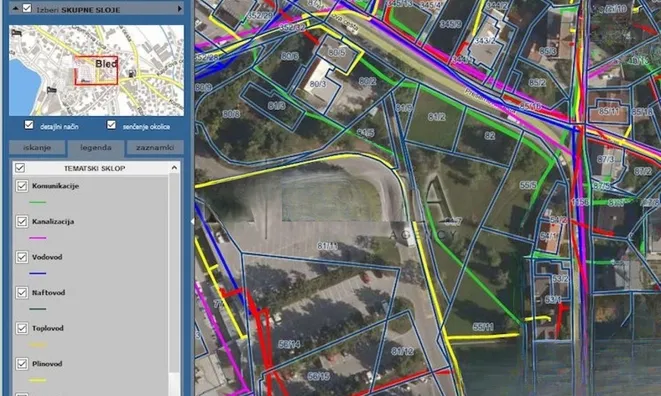
Task: Toggle the Izberi SKUPNE SLOJE checkbox
Action: coord(27,8)
